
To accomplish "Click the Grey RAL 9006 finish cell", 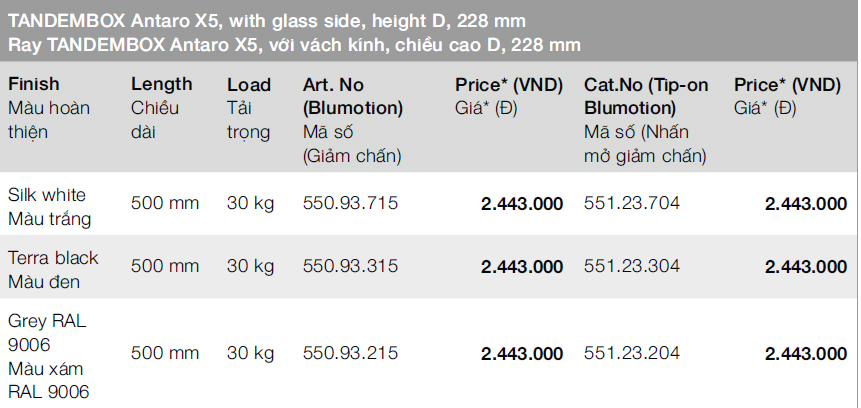I will point(48,356).
